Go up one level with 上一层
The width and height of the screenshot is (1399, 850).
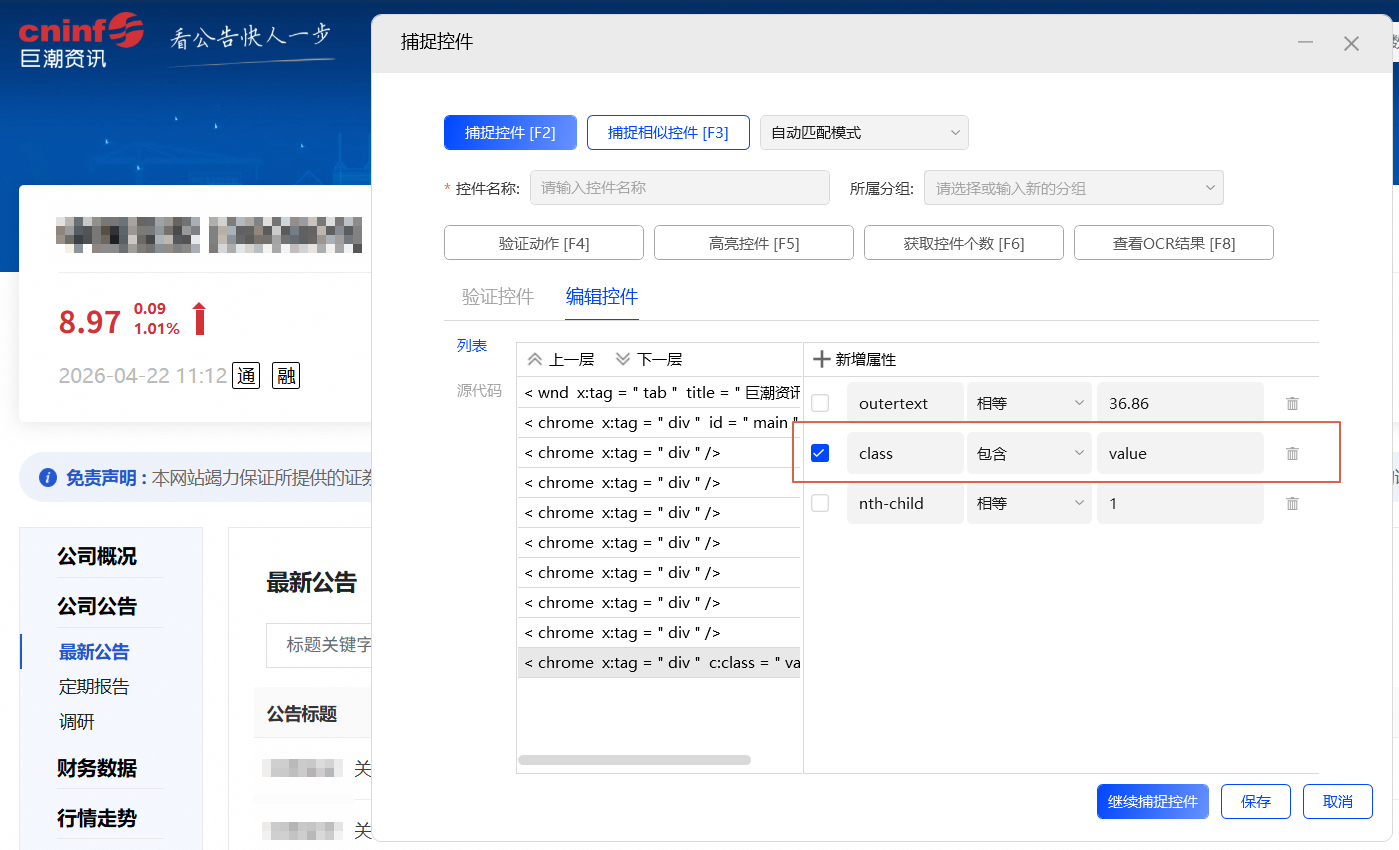[560, 359]
